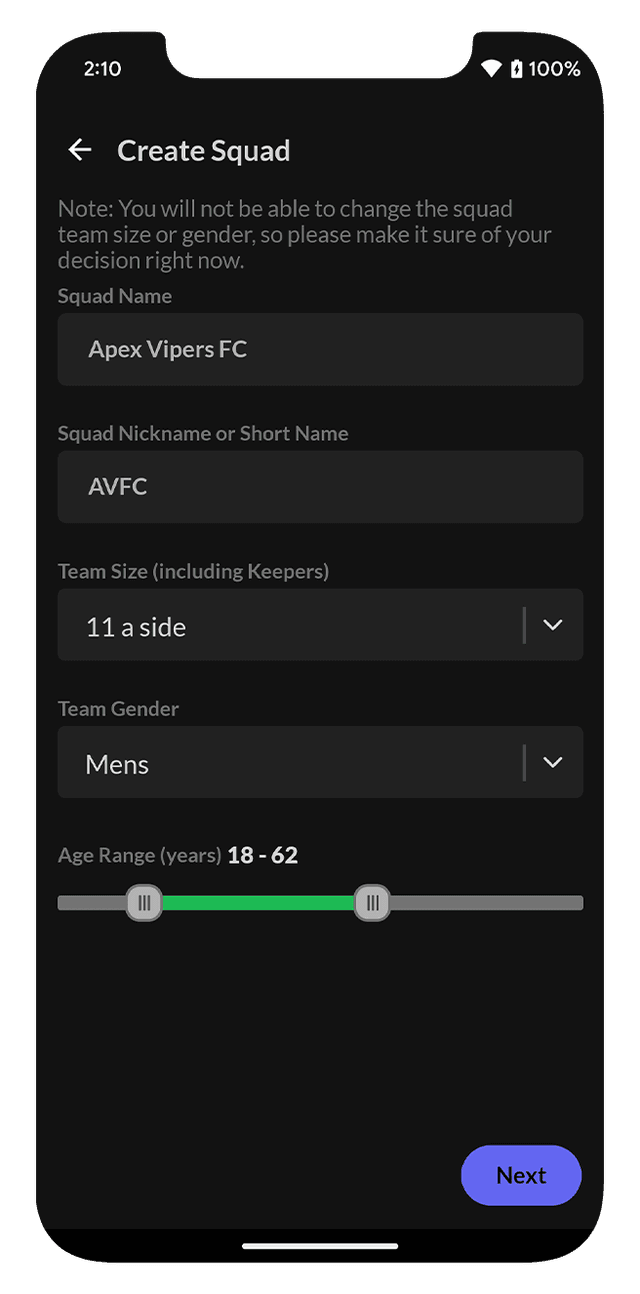This screenshot has height=1294, width=640.
Task: Tap the Wi-Fi status icon
Action: point(491,69)
